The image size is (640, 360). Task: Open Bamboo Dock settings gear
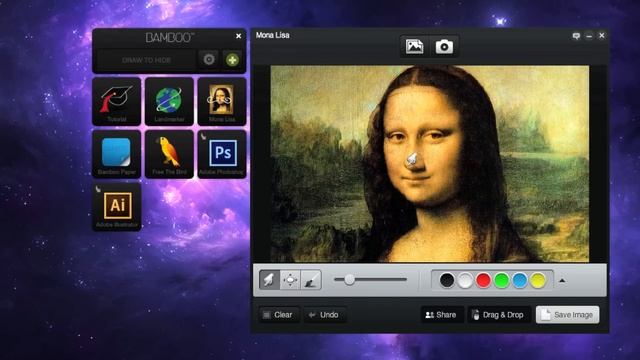[x=209, y=60]
